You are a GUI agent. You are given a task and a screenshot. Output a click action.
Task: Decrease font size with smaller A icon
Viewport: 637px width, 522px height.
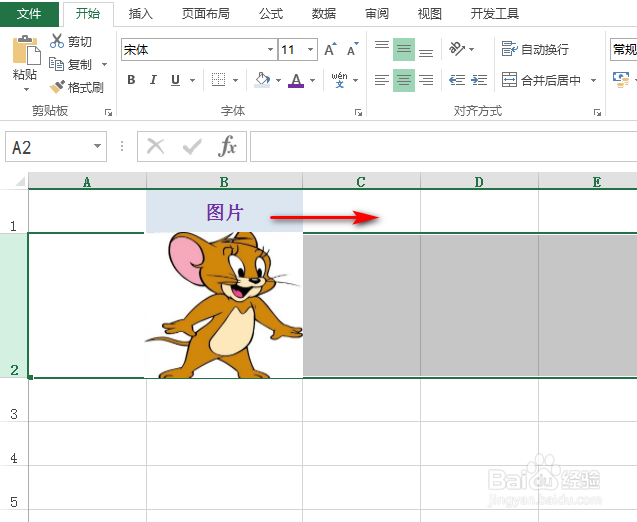pyautogui.click(x=353, y=50)
